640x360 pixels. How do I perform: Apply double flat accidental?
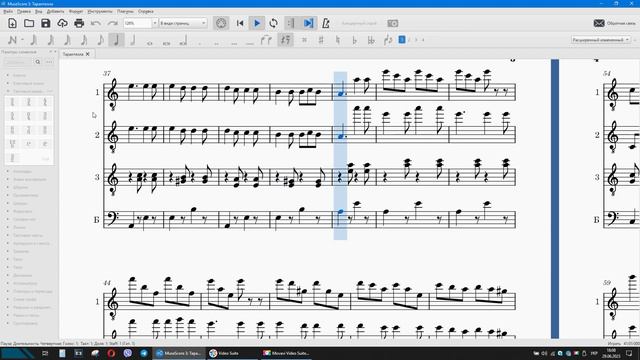click(x=371, y=40)
